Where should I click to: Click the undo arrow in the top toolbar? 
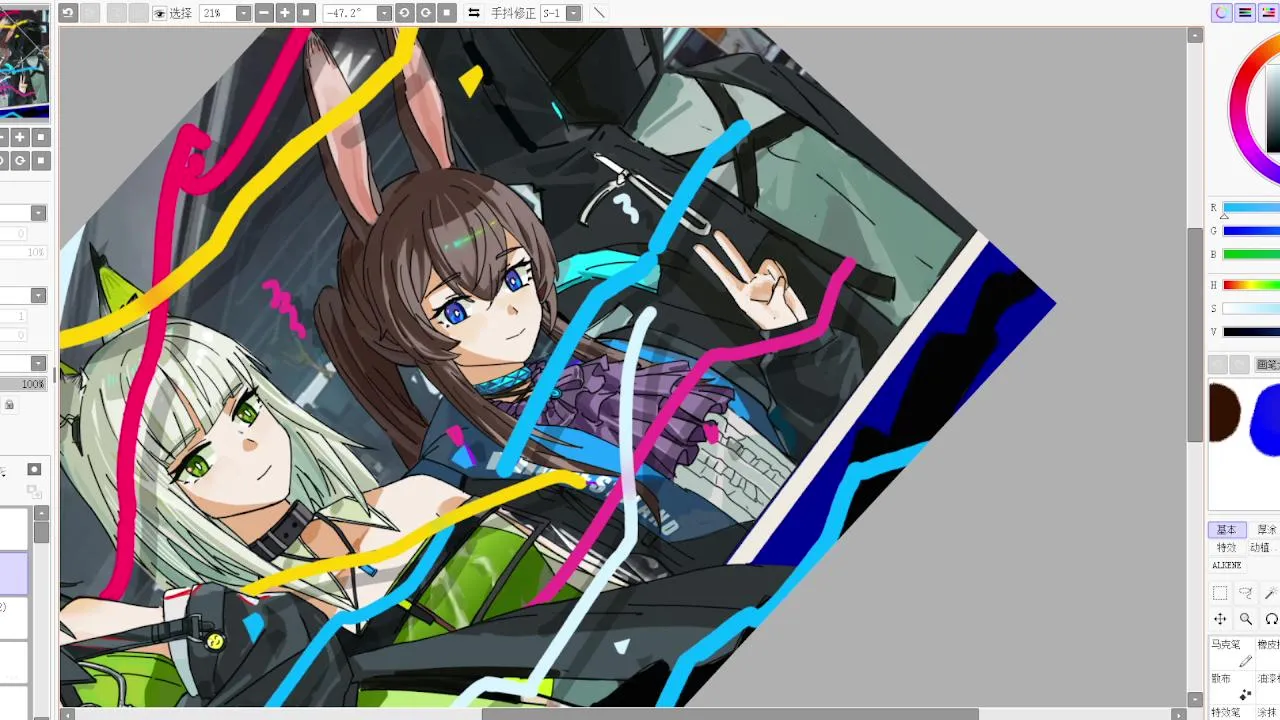pyautogui.click(x=68, y=13)
